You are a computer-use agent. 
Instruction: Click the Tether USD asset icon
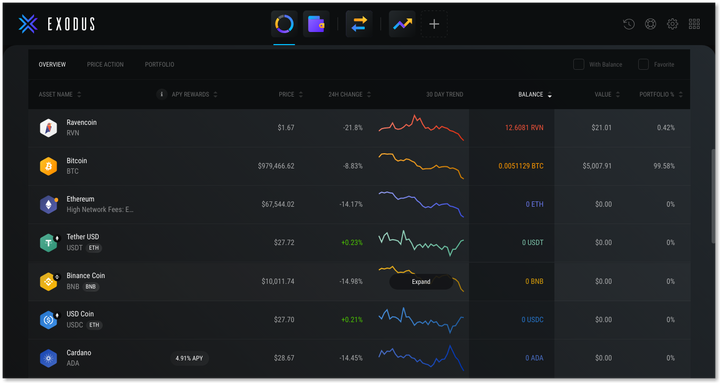click(49, 242)
